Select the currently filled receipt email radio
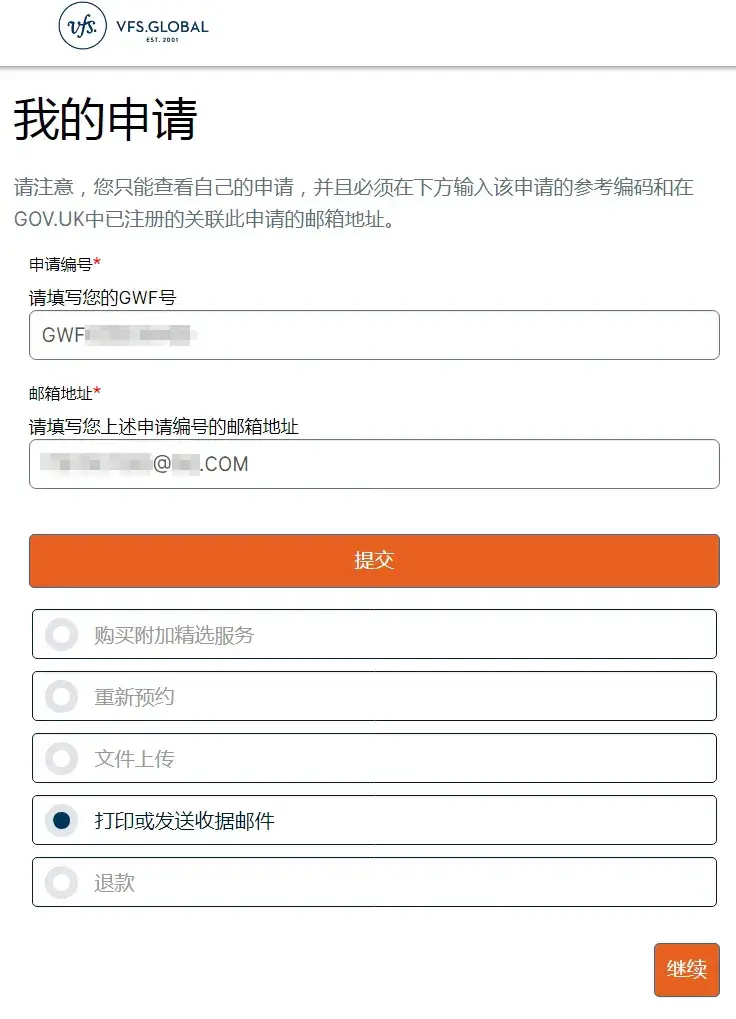736x1019 pixels. [62, 819]
